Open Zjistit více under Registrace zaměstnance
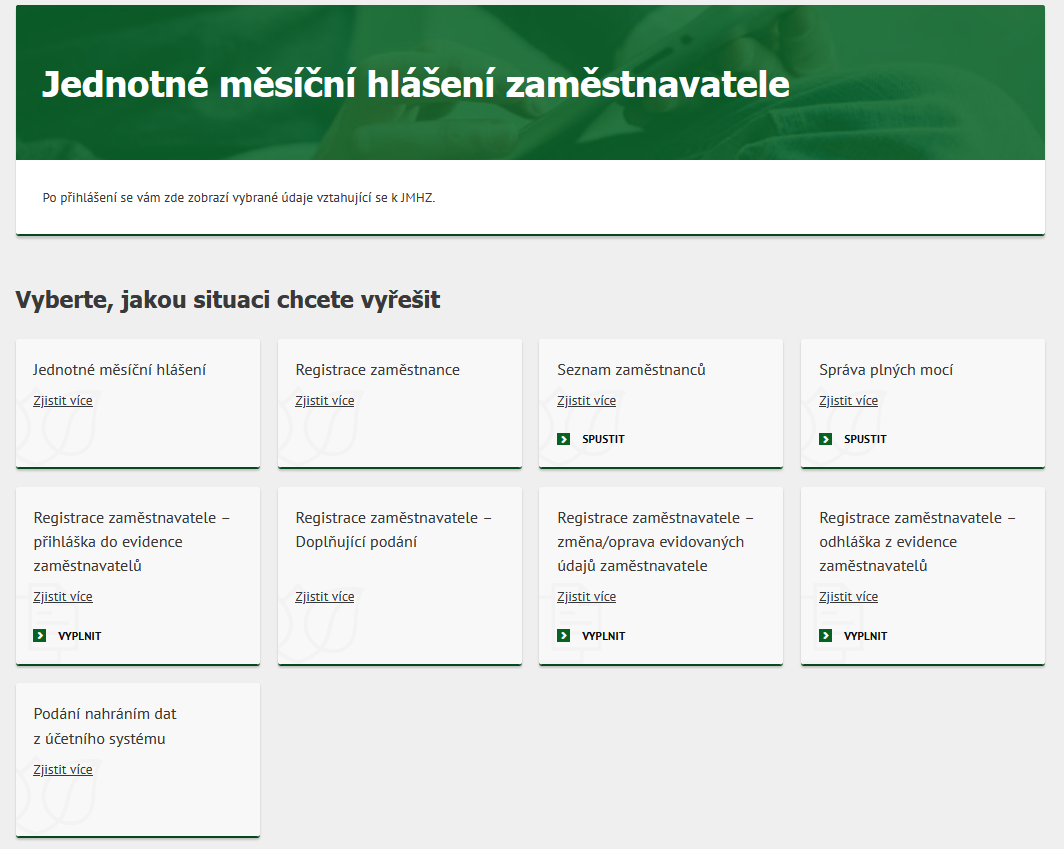1064x849 pixels. (x=325, y=401)
